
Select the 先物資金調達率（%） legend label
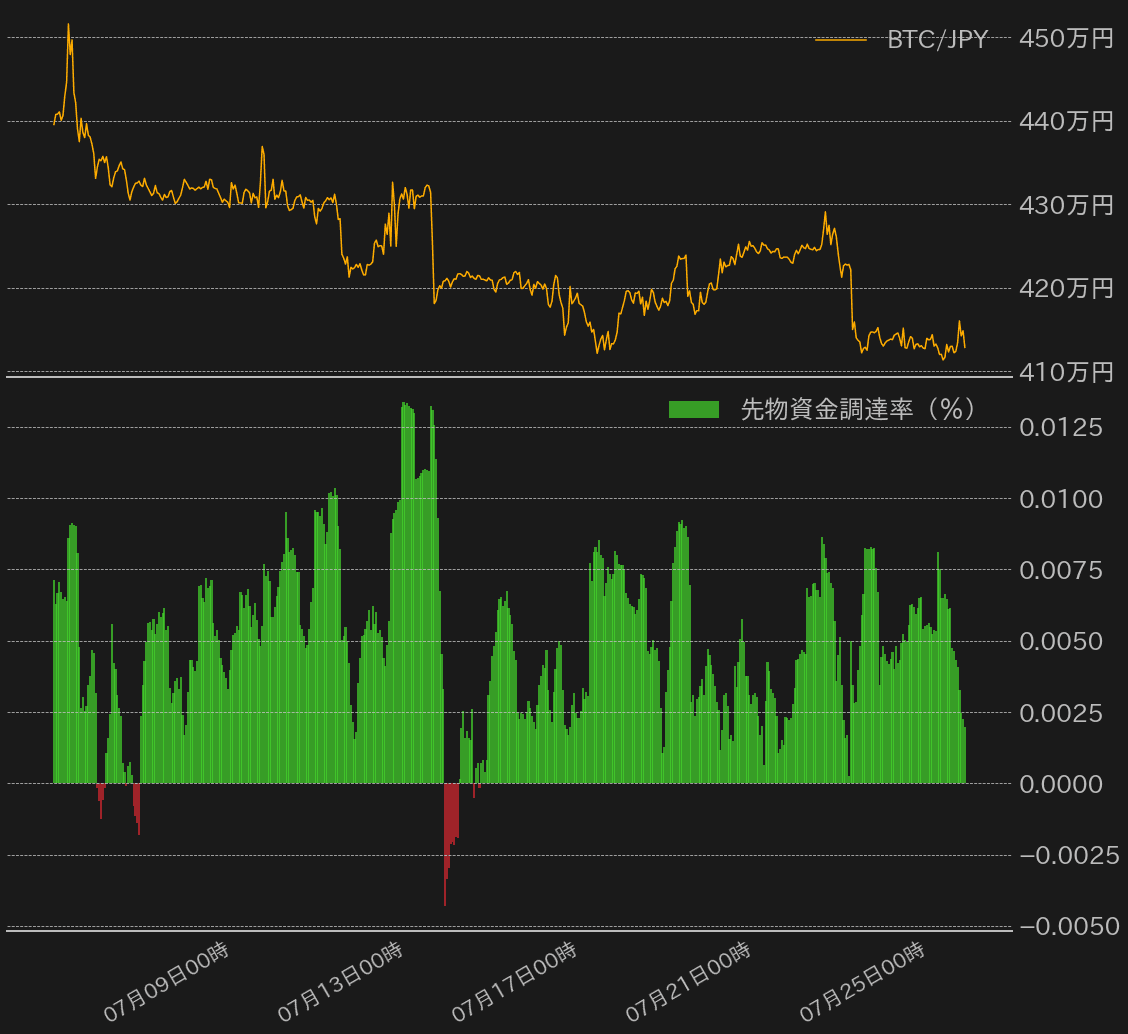[858, 409]
